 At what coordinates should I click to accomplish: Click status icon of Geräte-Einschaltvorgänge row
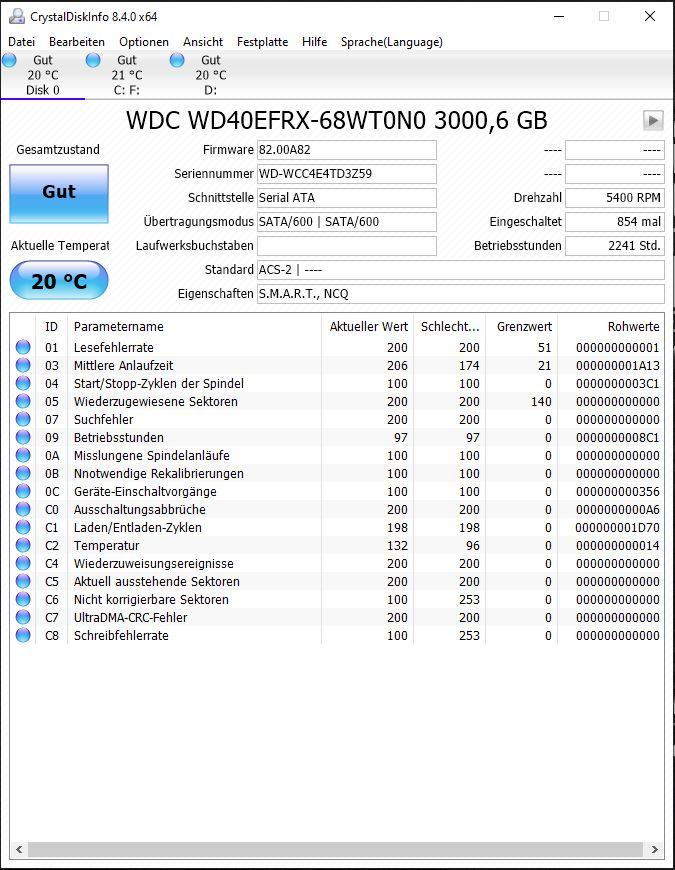coord(23,491)
